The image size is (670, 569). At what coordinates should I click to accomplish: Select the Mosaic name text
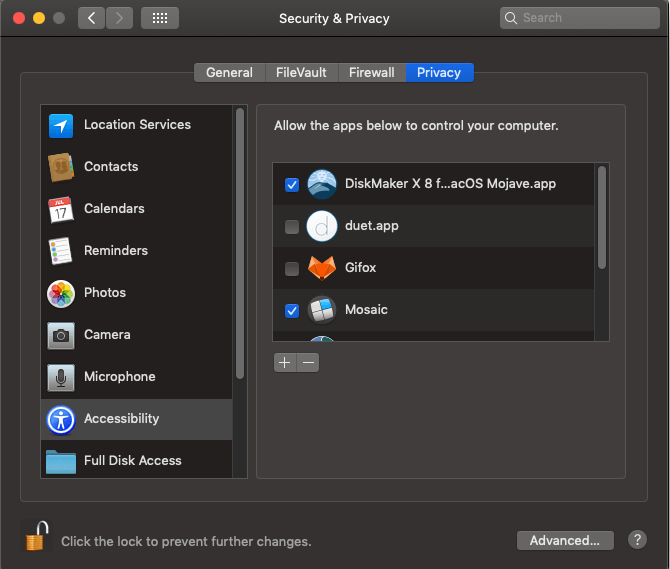click(x=366, y=309)
